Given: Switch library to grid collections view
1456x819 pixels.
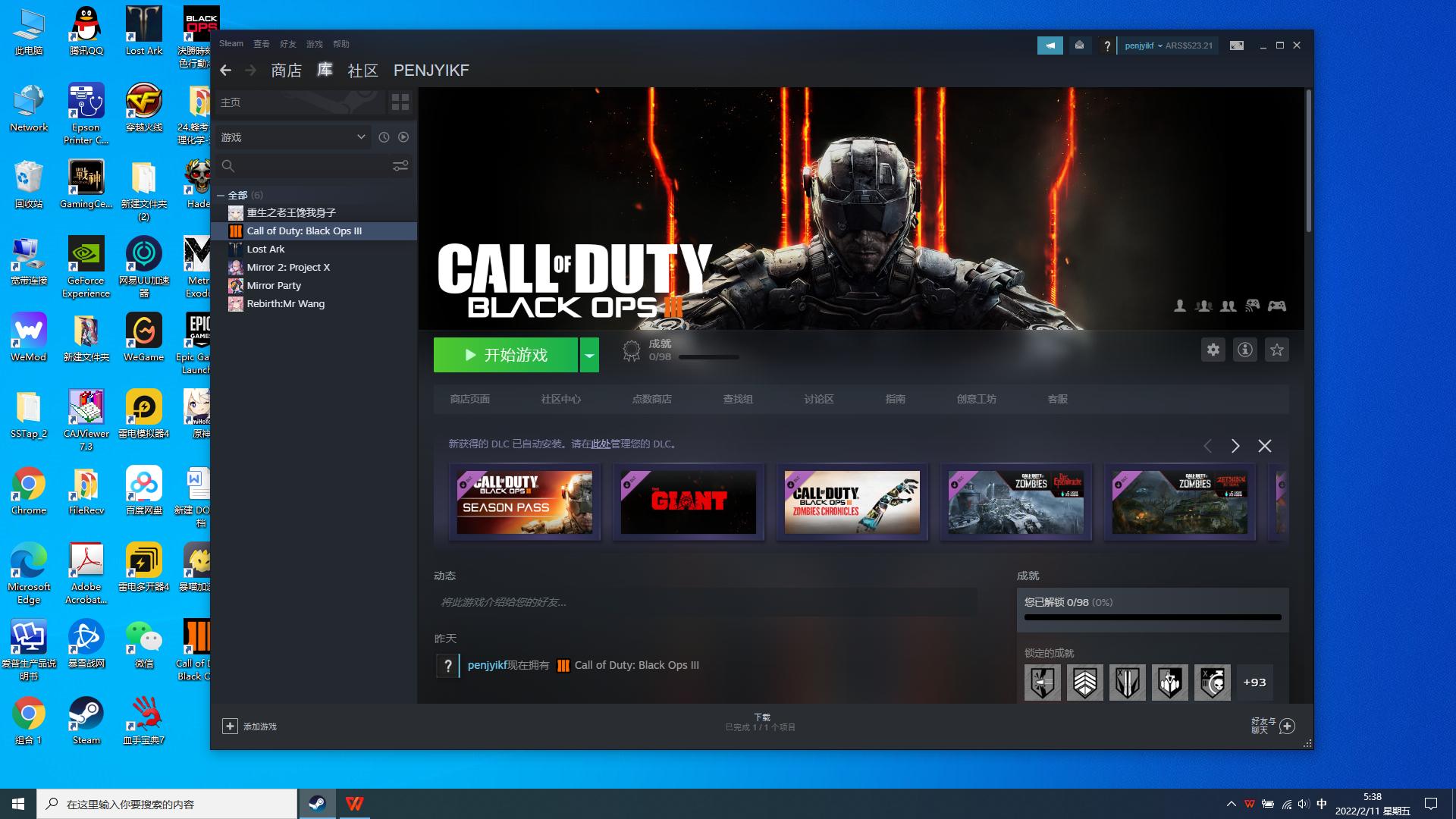Looking at the screenshot, I should coord(400,102).
